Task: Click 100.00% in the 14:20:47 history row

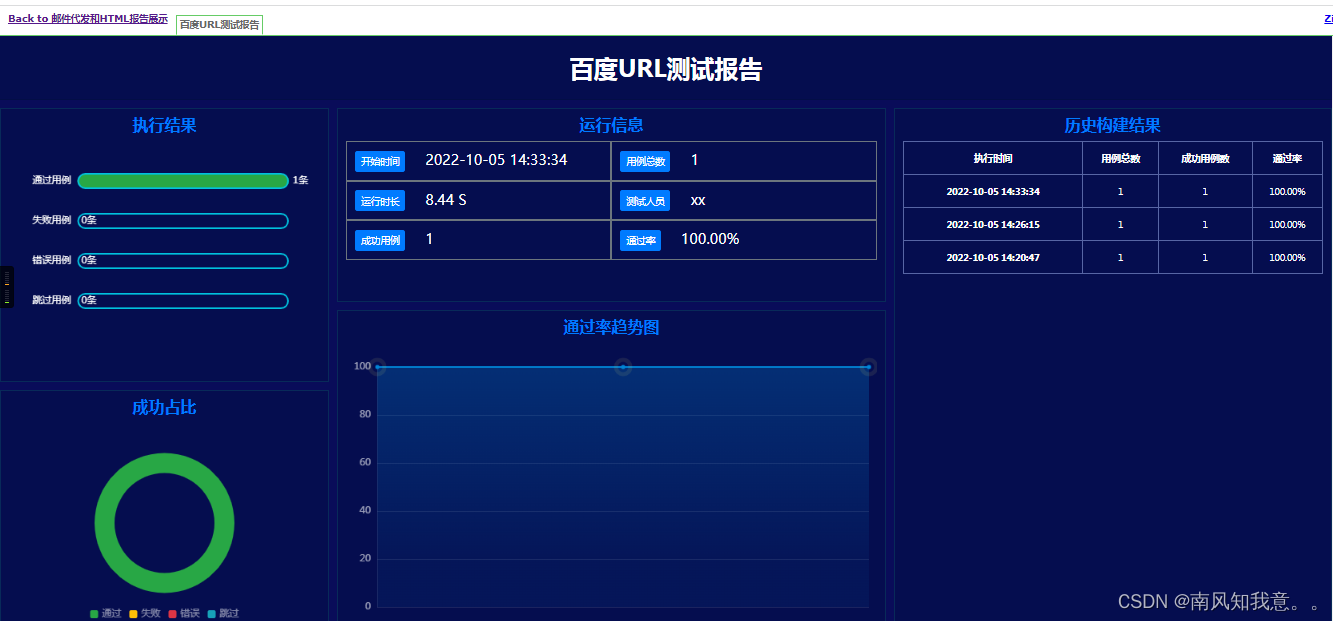Action: coord(1287,258)
